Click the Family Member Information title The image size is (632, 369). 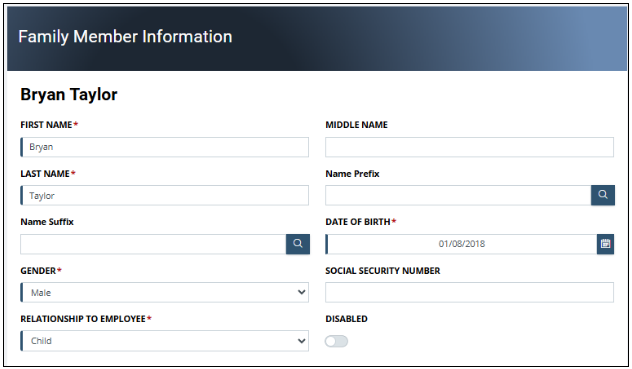pyautogui.click(x=125, y=37)
